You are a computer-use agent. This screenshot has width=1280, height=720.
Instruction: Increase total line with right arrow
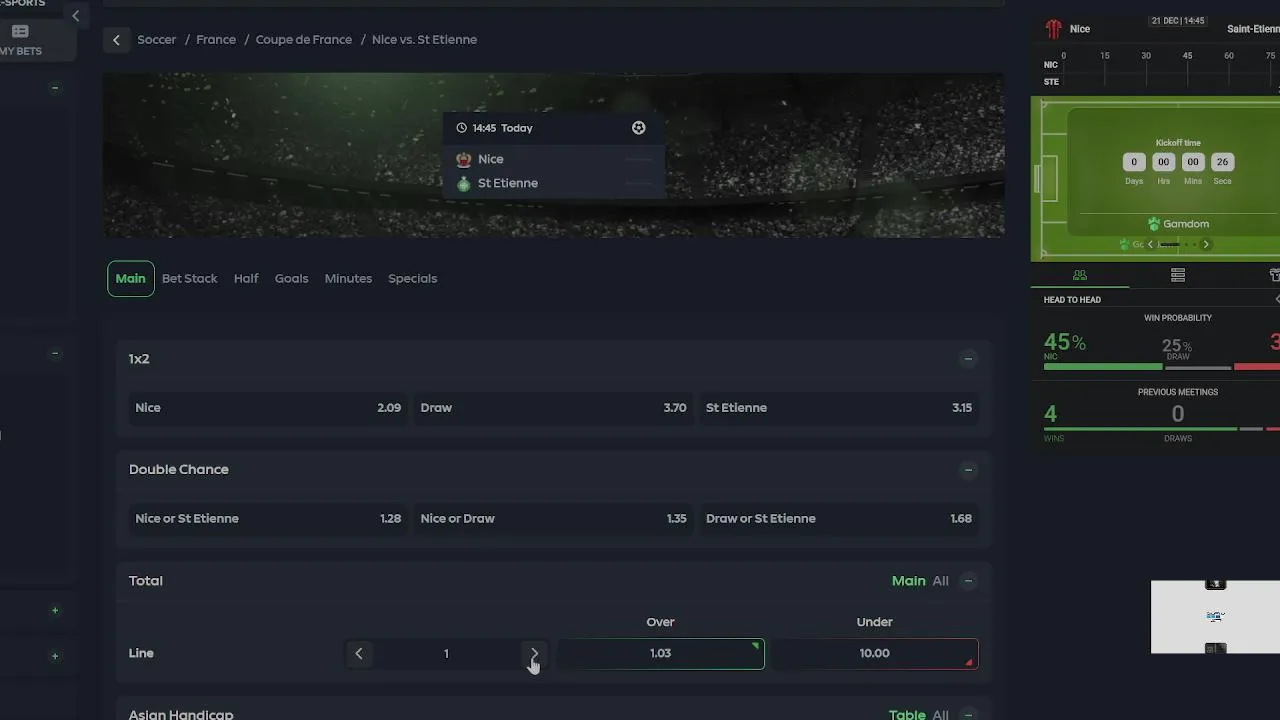point(534,654)
